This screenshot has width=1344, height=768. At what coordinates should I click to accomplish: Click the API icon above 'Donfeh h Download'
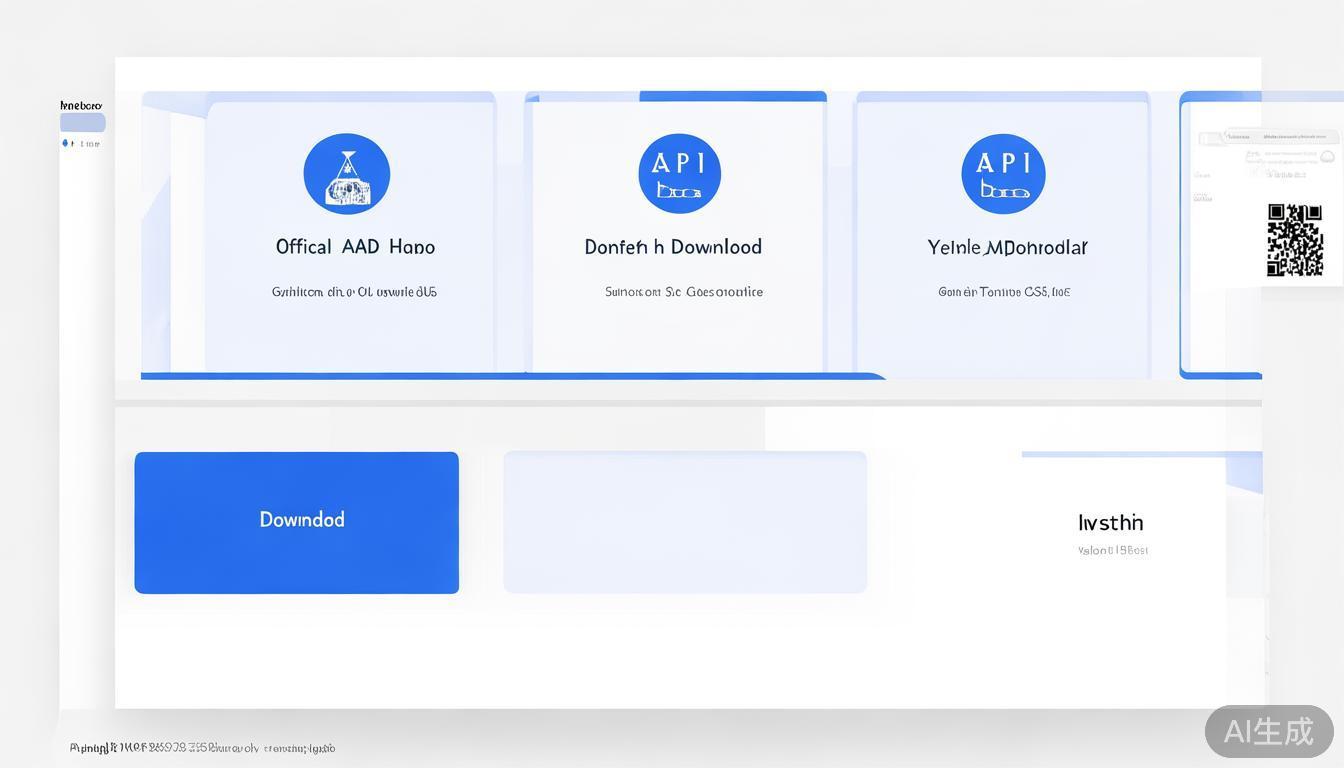tap(679, 174)
